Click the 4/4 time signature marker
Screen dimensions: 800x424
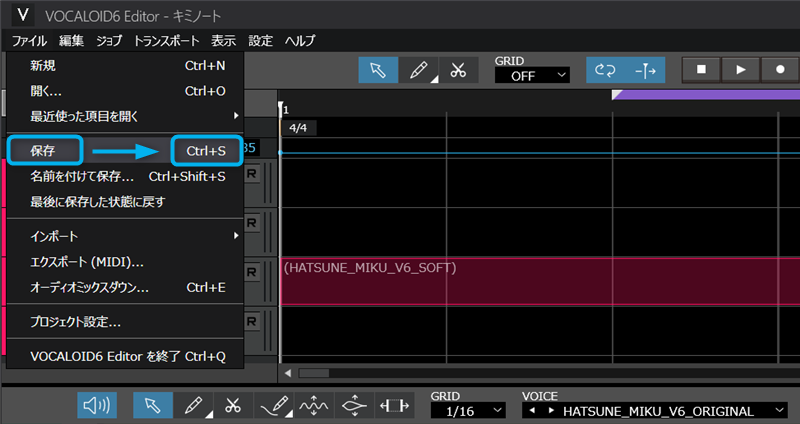[x=298, y=128]
